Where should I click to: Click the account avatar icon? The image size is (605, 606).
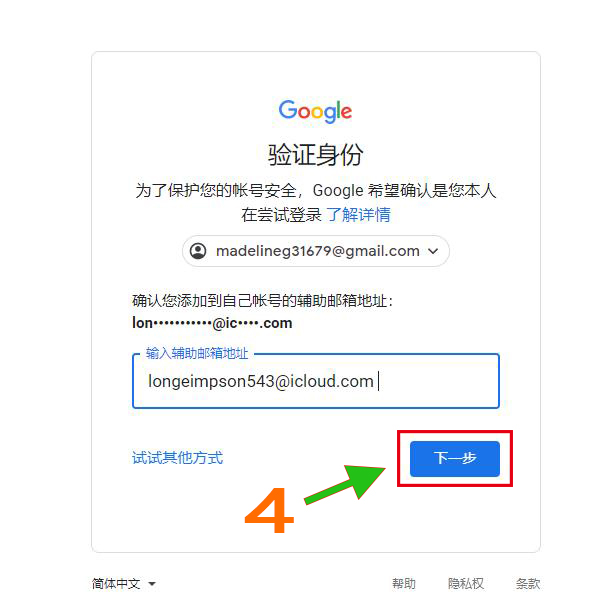(198, 251)
